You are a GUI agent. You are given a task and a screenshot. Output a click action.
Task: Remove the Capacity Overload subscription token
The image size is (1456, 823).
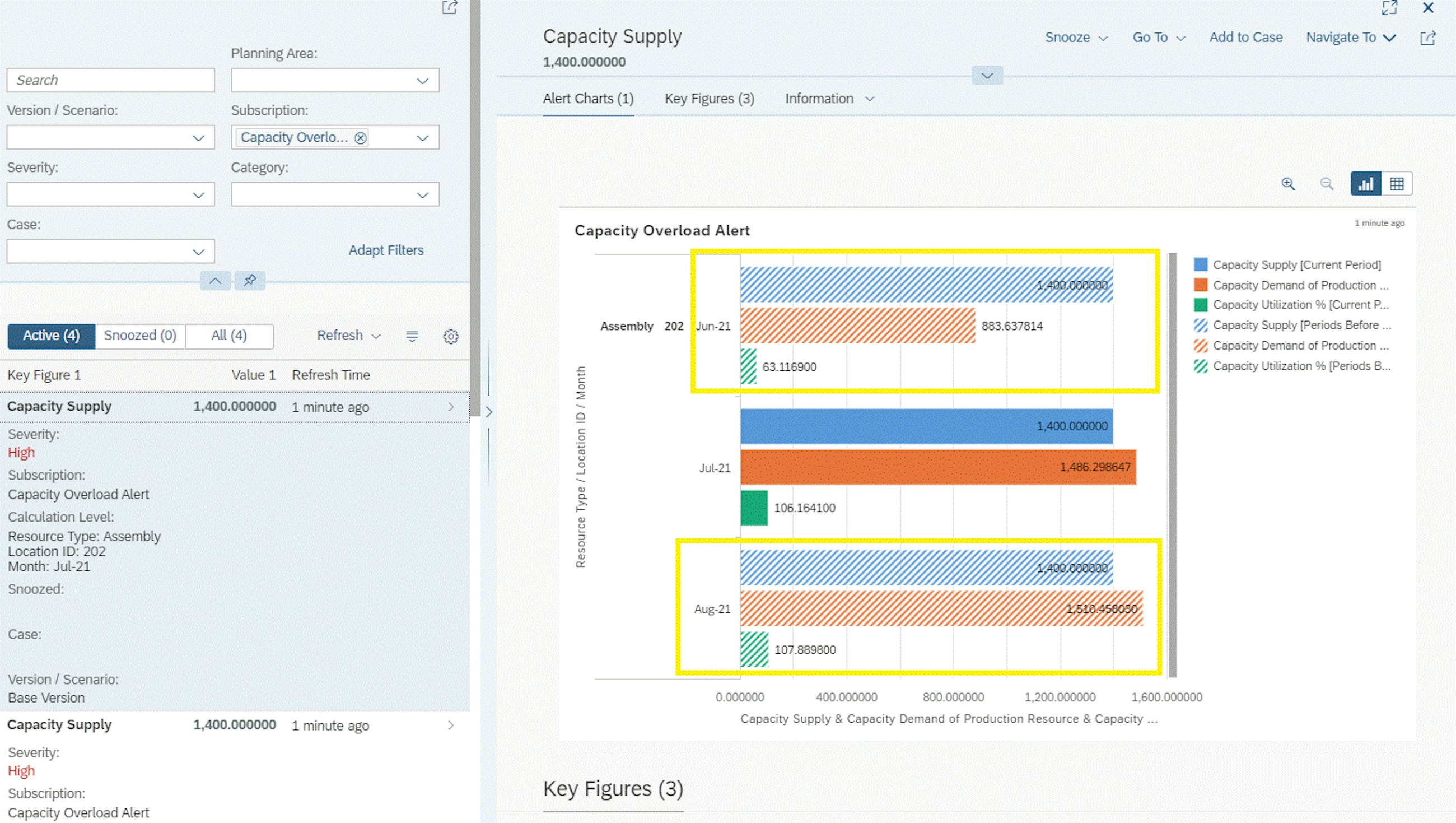point(360,138)
